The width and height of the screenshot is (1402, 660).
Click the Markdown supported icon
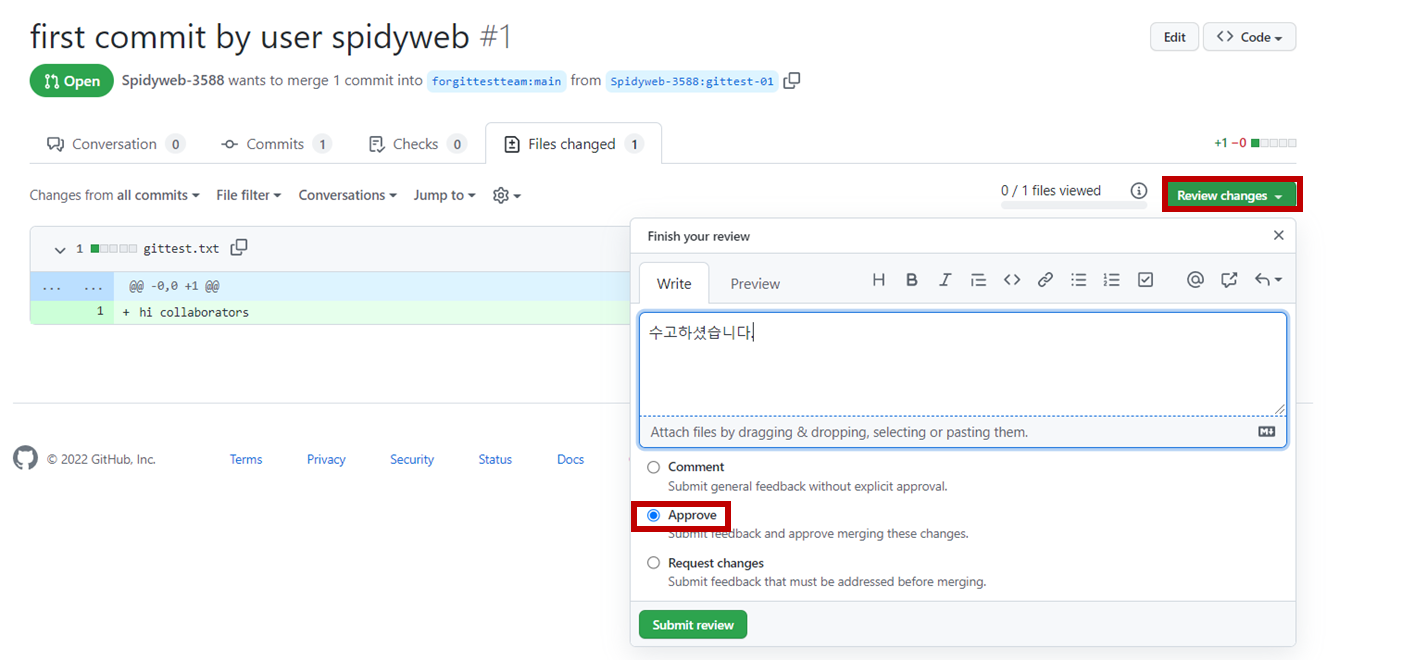(1266, 432)
